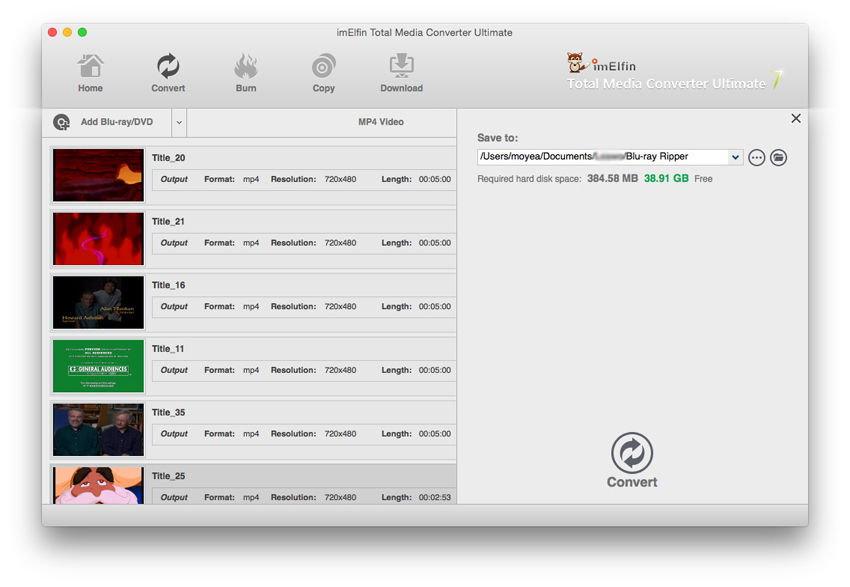Click Title_21 resolution 720x480 value

point(340,243)
